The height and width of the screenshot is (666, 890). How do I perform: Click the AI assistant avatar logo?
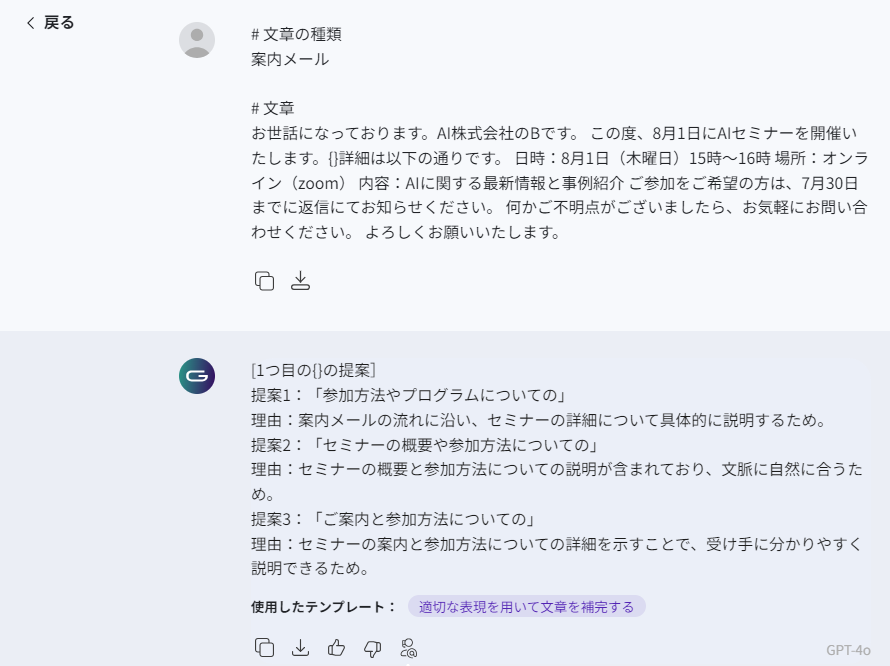(x=197, y=376)
